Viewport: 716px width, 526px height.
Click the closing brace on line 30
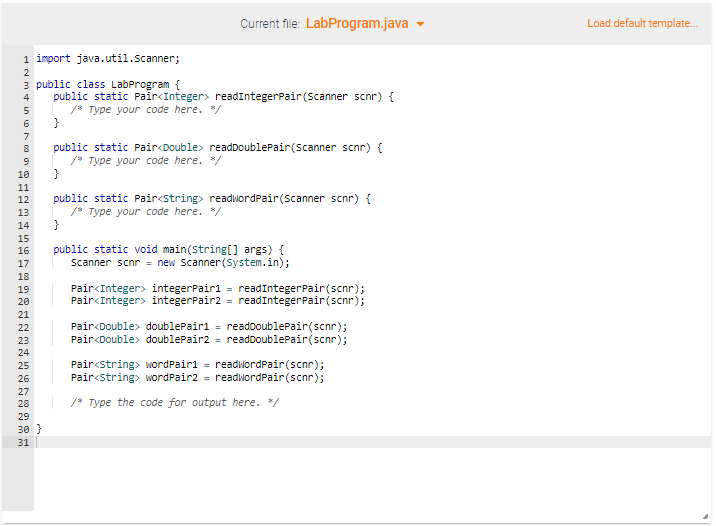(39, 429)
